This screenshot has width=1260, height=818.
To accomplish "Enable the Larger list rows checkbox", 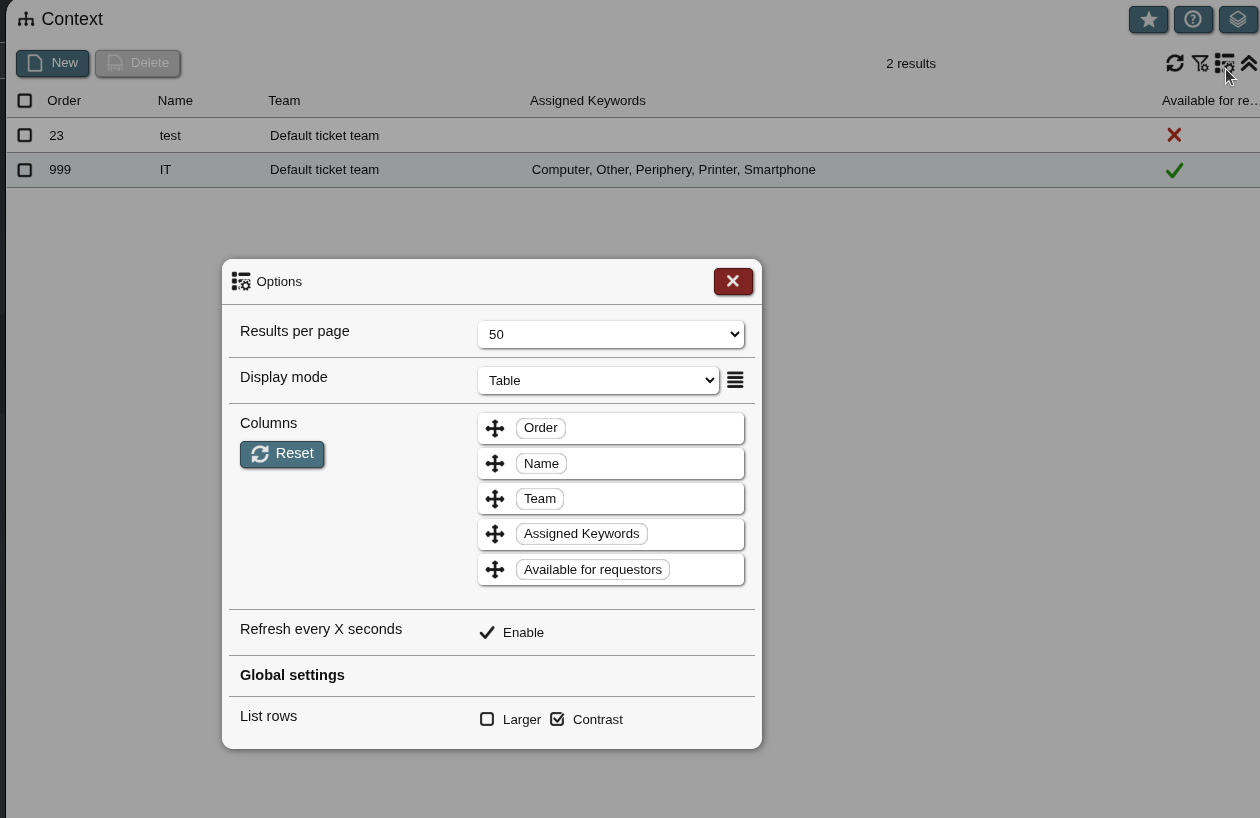I will pyautogui.click(x=487, y=719).
